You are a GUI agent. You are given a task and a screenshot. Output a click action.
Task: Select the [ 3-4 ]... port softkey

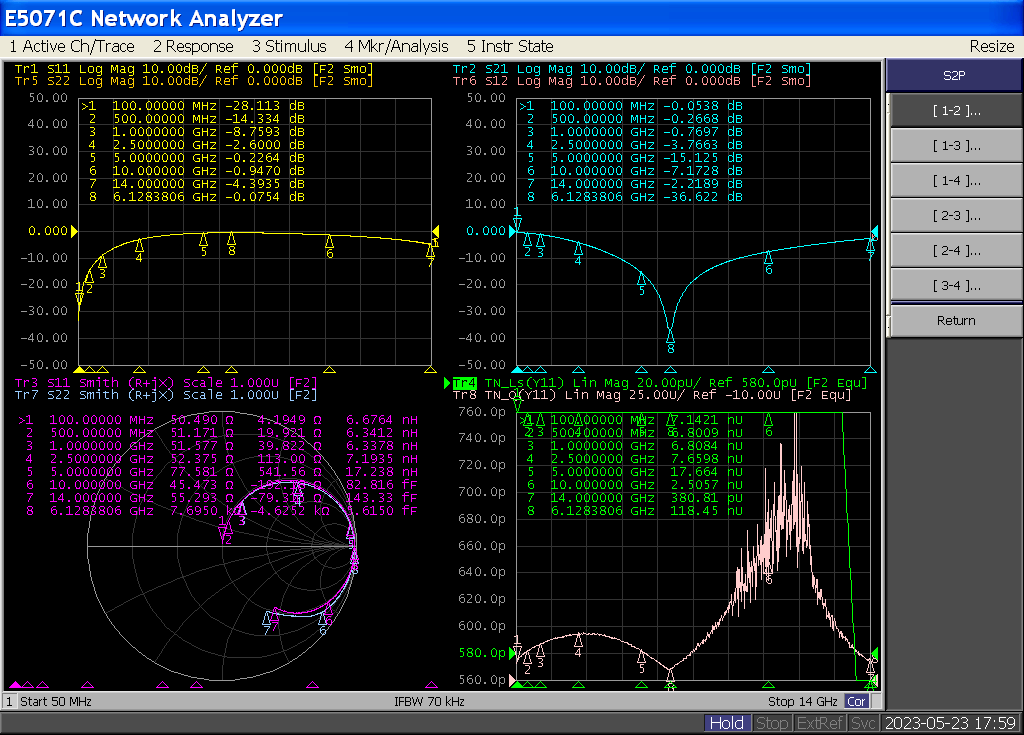click(x=956, y=285)
